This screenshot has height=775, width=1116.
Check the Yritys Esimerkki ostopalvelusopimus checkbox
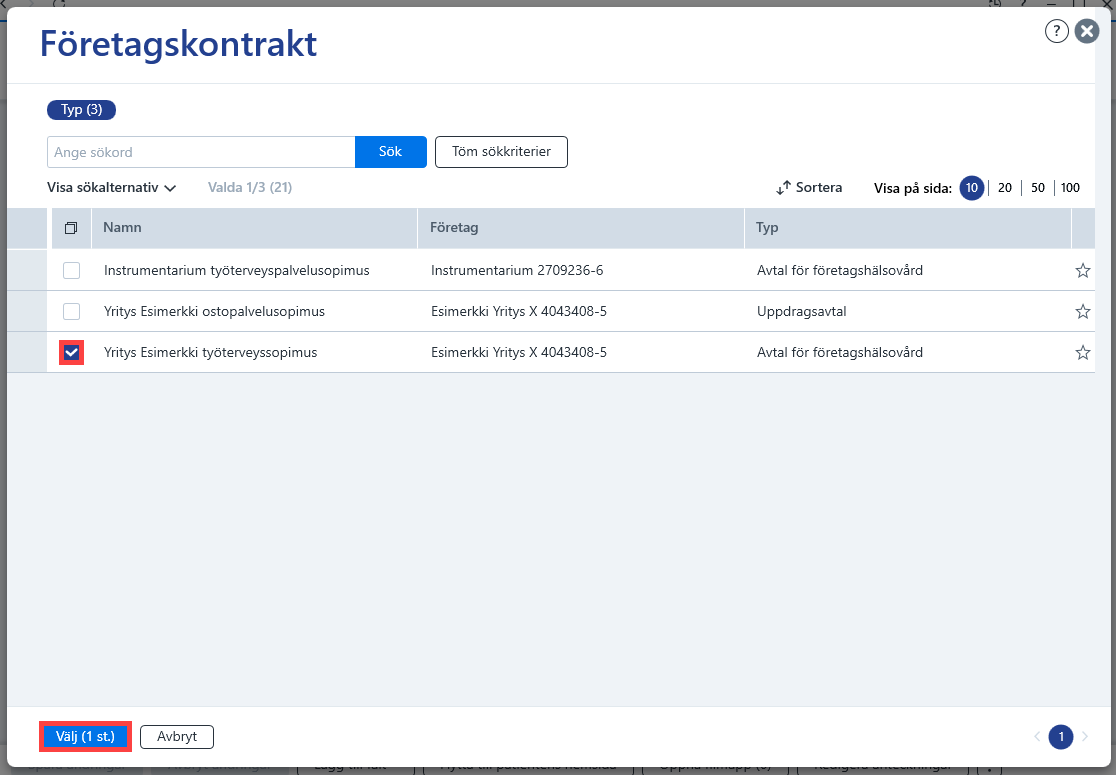tap(71, 312)
